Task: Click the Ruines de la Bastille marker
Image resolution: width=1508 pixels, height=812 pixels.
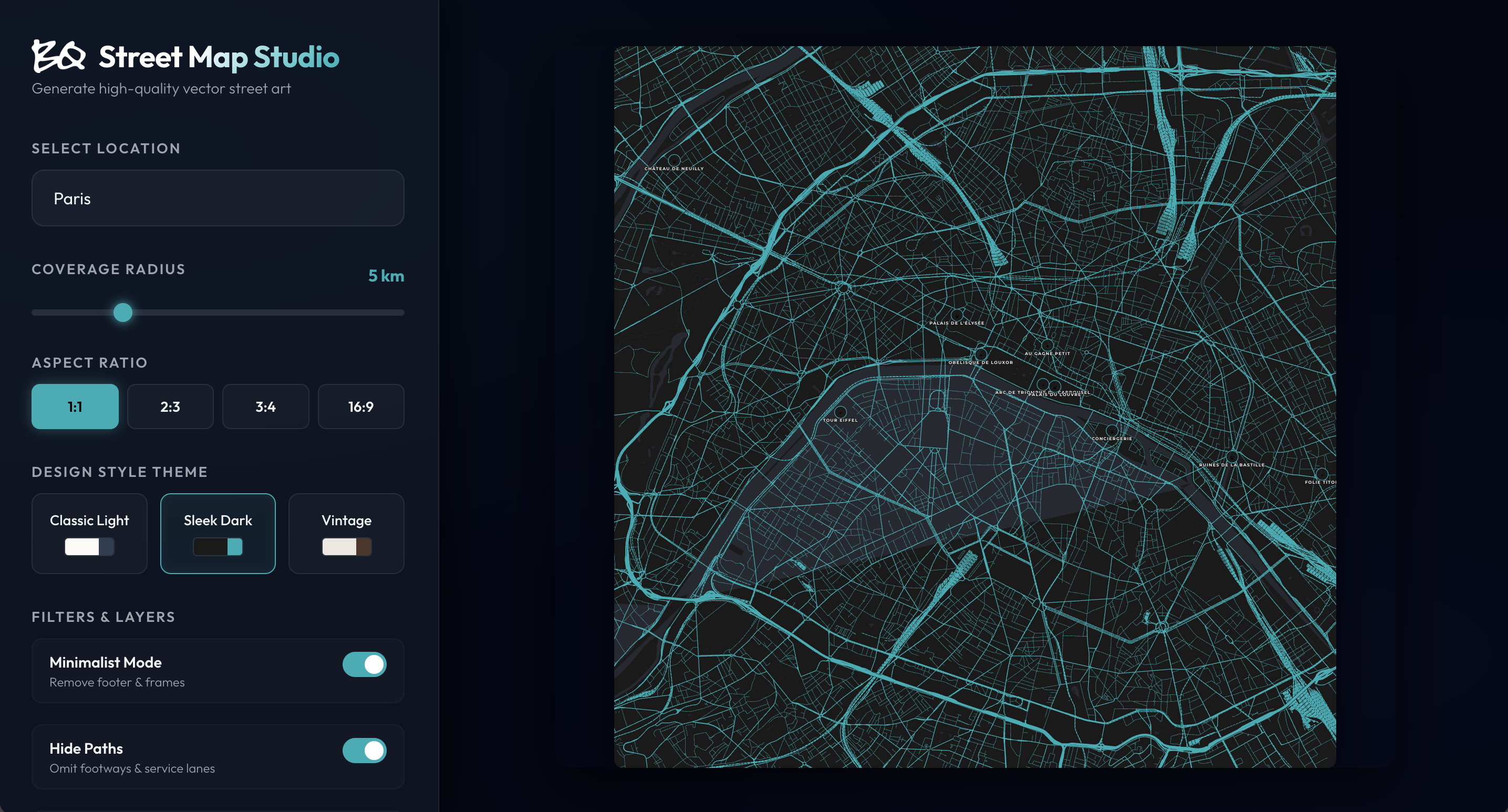Action: point(1232,457)
